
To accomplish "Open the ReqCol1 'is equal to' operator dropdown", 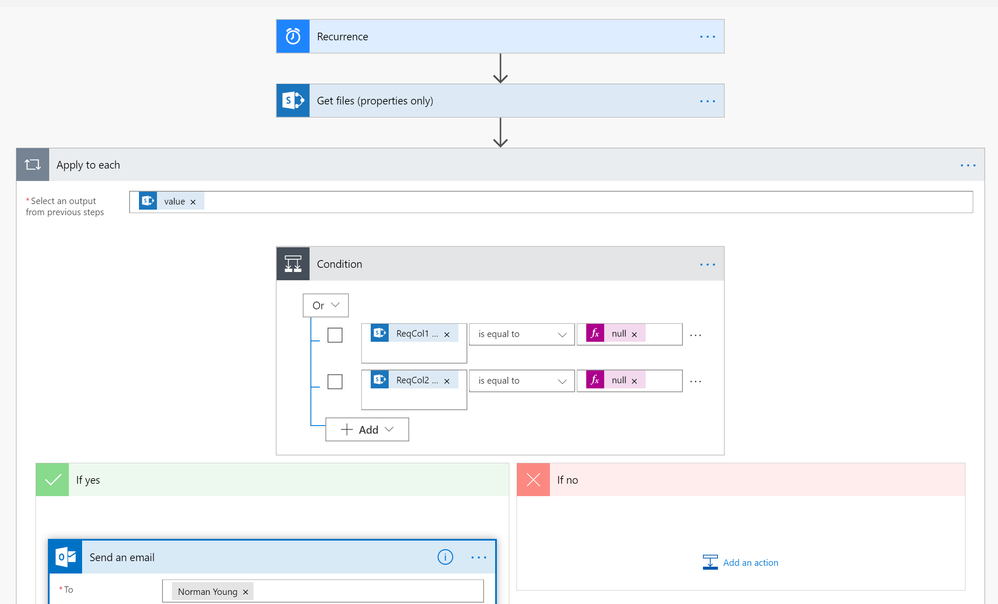I will (x=521, y=334).
